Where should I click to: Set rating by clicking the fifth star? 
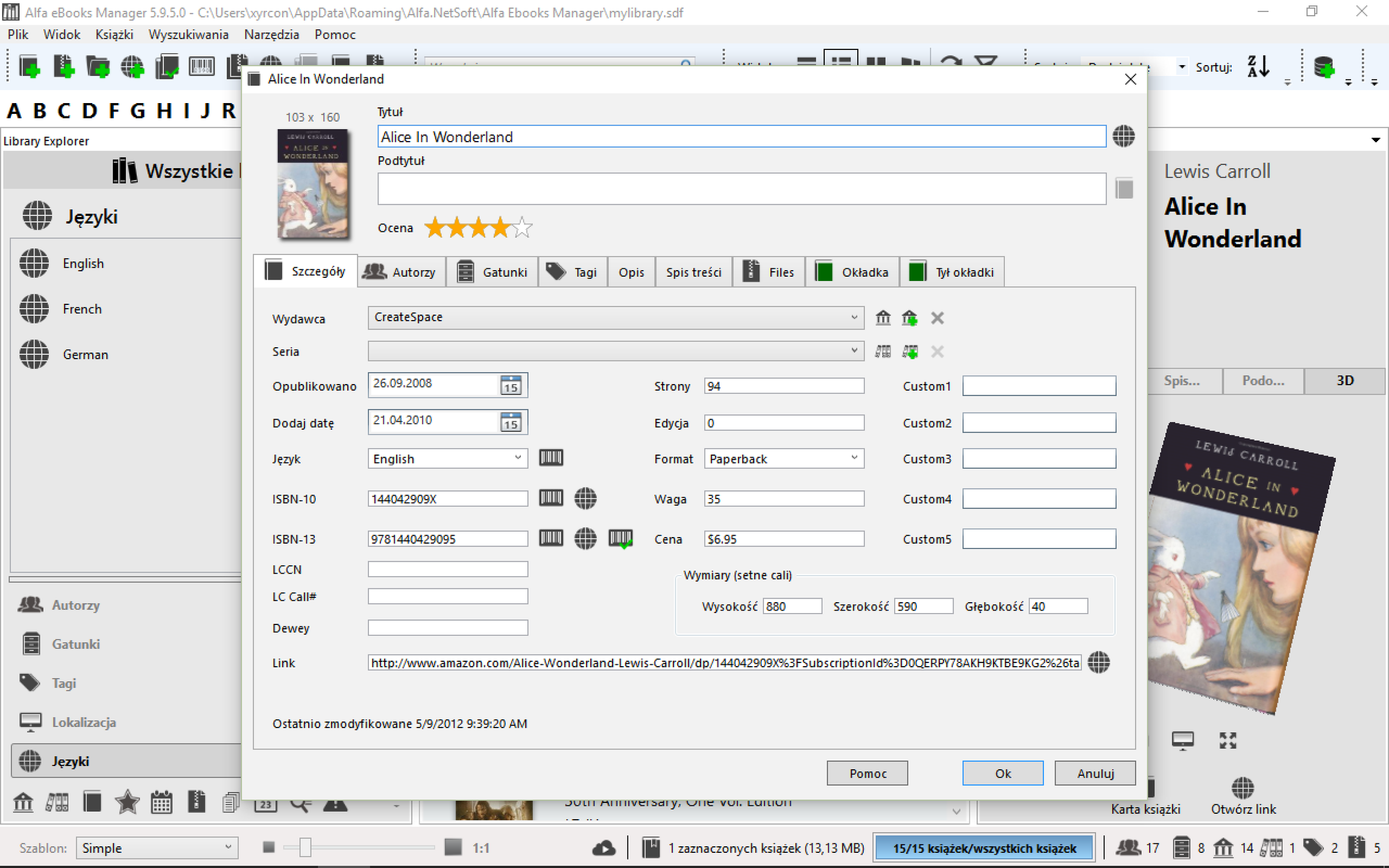coord(522,228)
